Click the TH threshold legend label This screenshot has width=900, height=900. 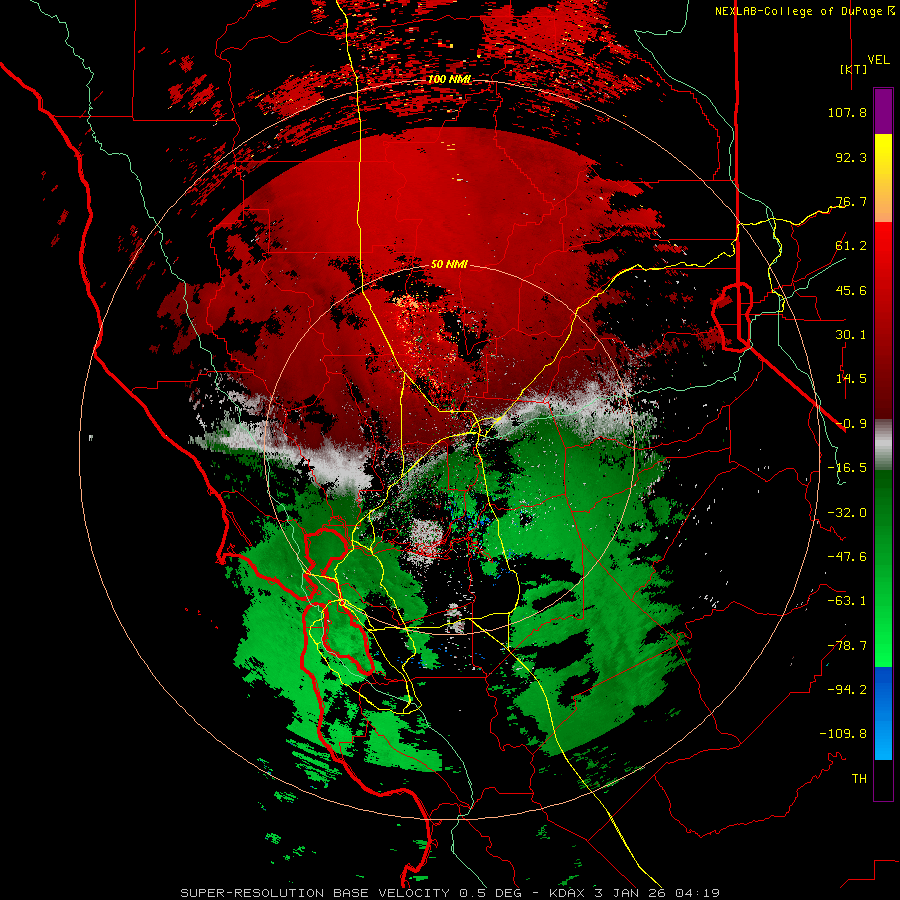click(x=859, y=779)
